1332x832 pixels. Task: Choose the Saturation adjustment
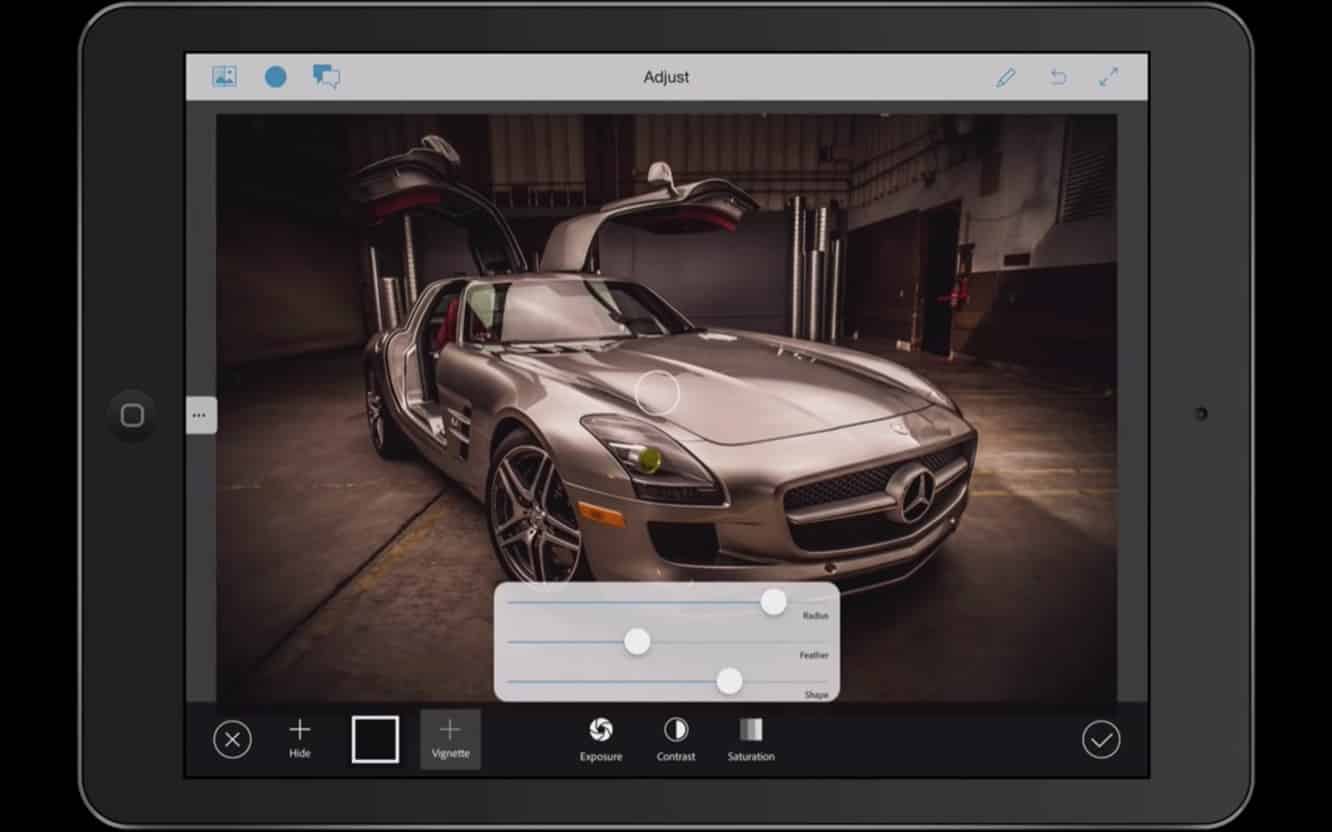(x=751, y=739)
